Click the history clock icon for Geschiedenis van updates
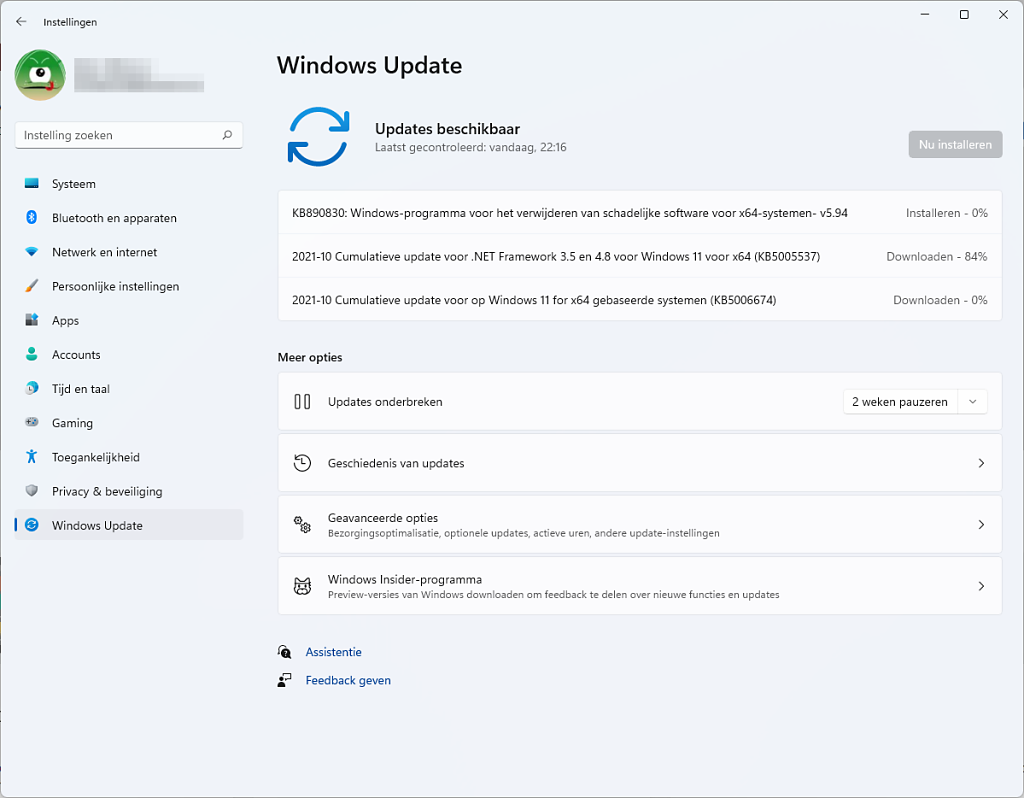 click(x=302, y=463)
